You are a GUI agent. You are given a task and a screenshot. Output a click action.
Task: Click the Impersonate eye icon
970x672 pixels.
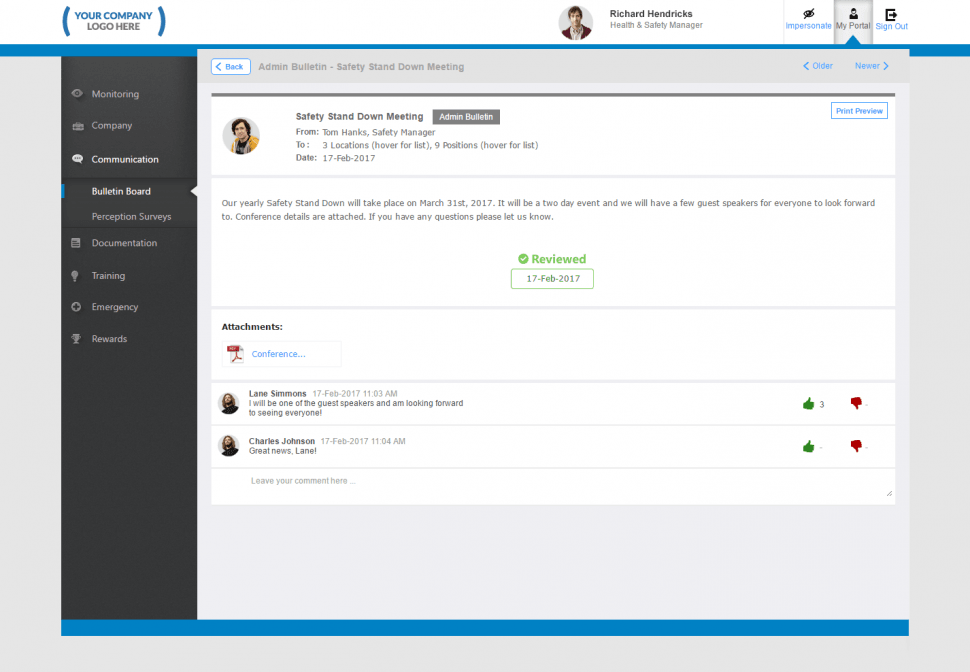(808, 14)
